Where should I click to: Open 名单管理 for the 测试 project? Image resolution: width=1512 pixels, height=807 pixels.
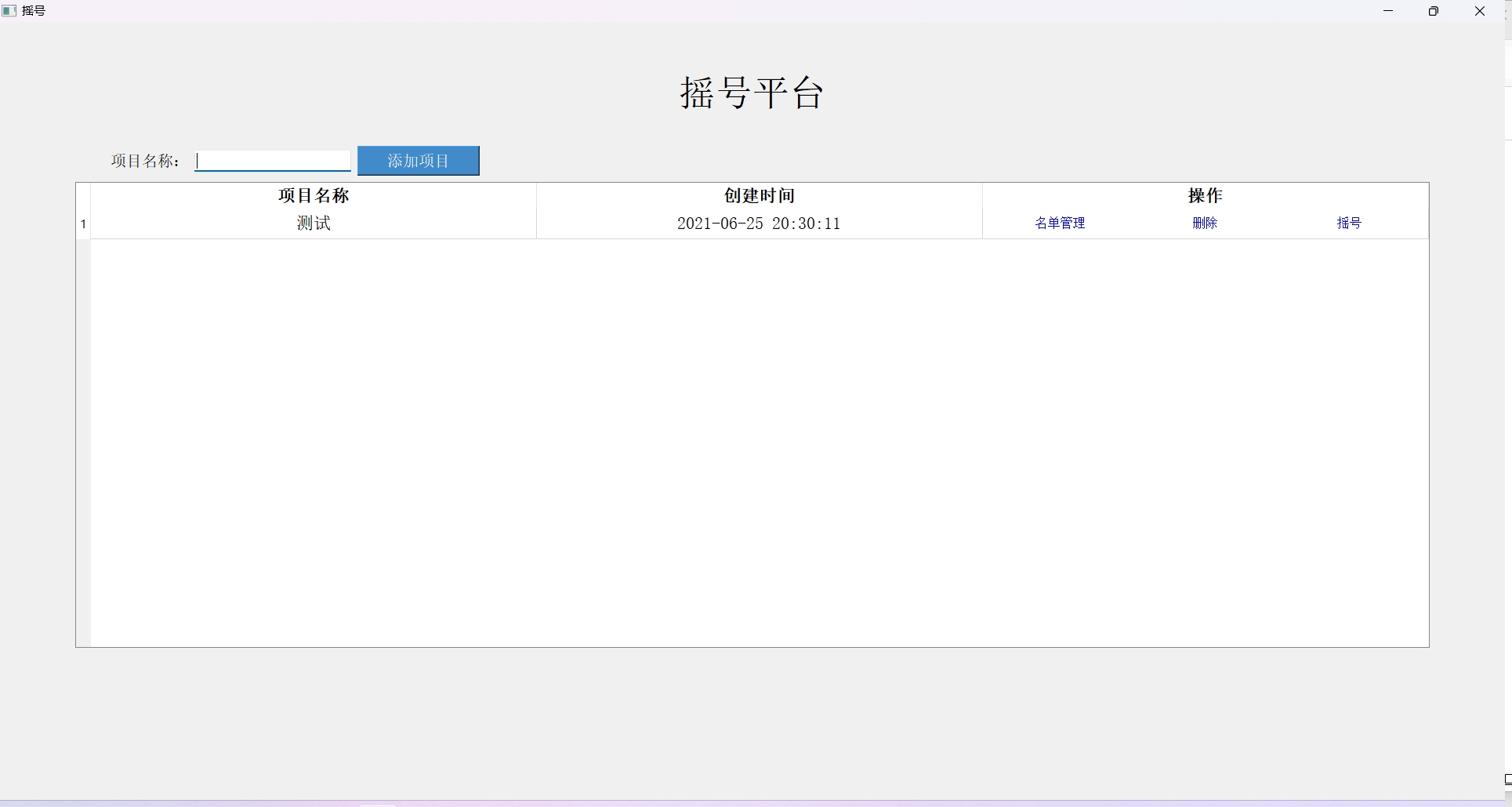click(x=1060, y=224)
